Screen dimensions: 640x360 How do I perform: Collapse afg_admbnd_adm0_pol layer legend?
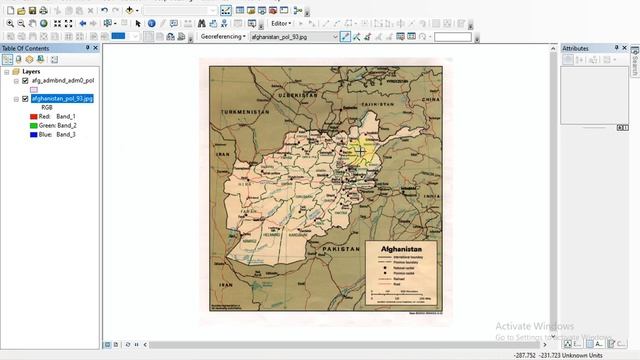pos(16,81)
